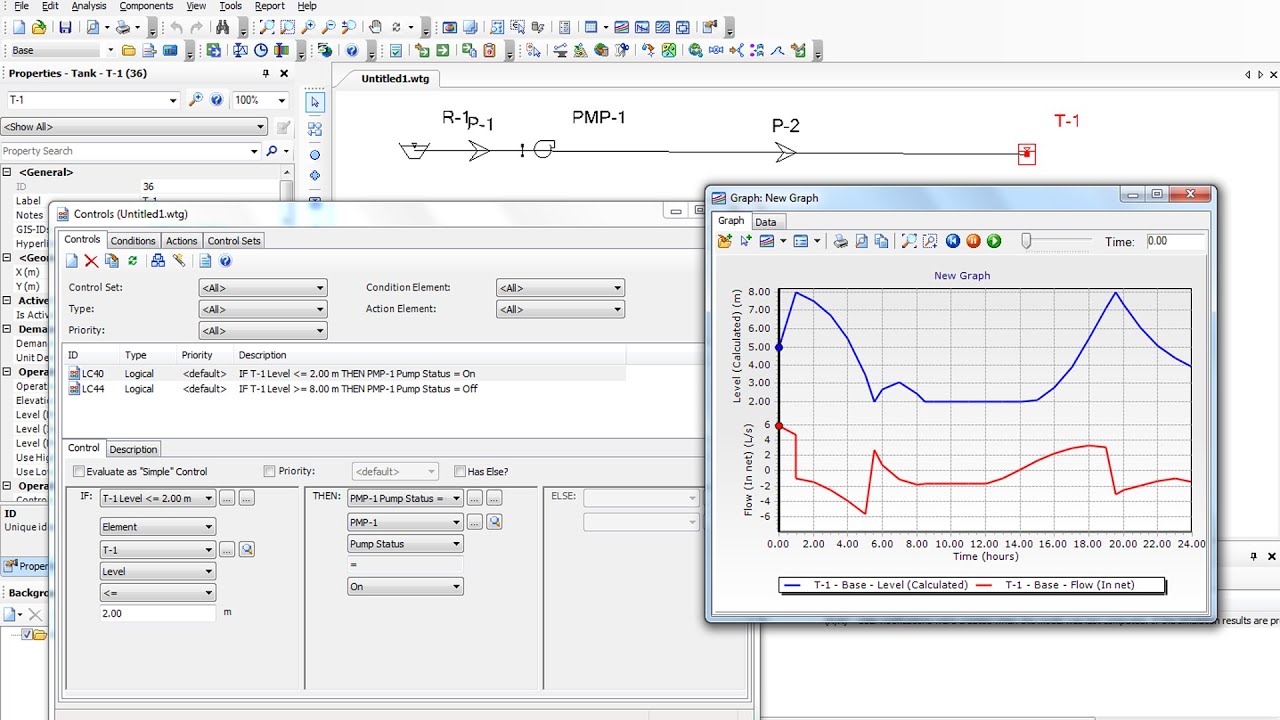
Task: Click the Time value field in Graph
Action: pyautogui.click(x=1175, y=241)
